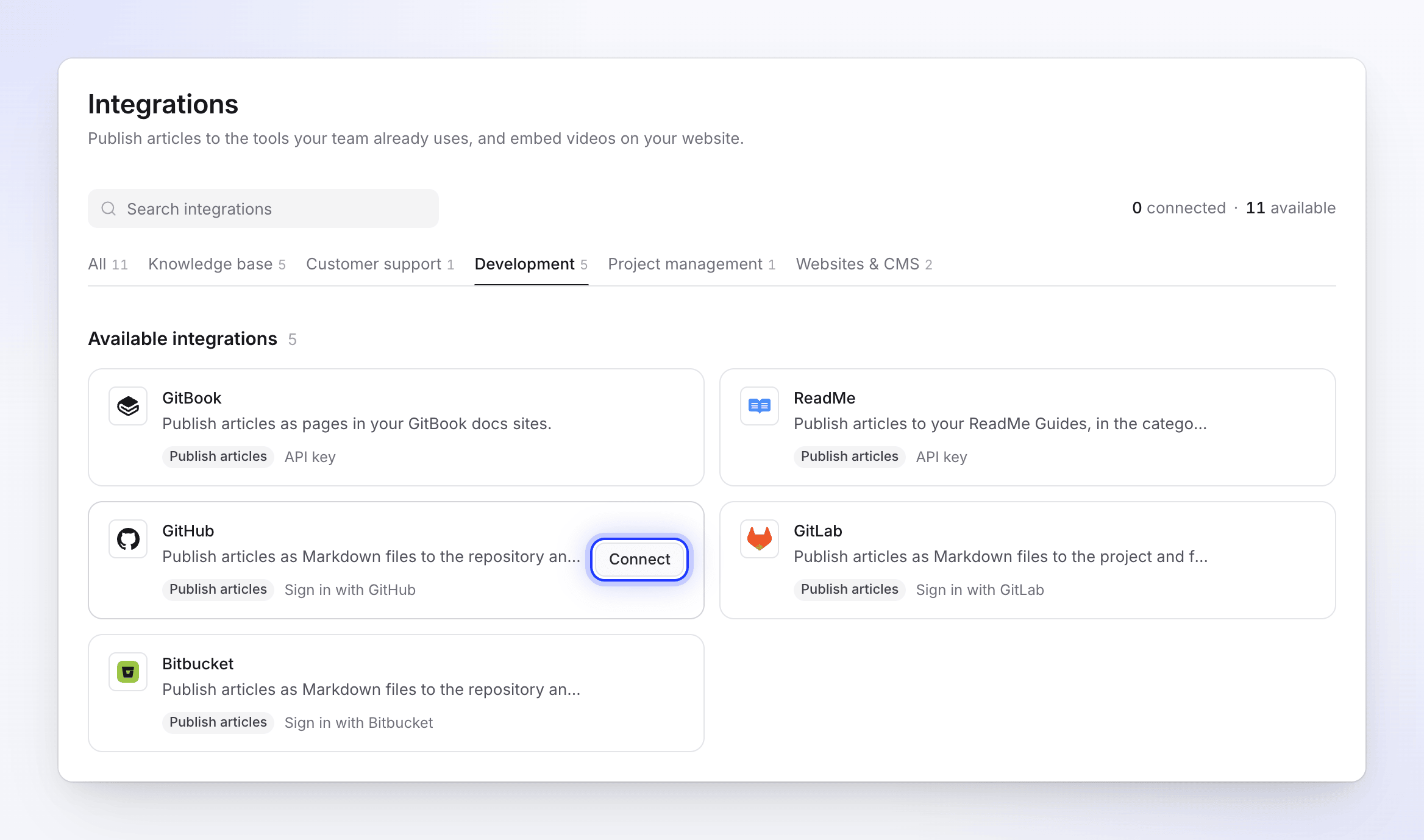Image resolution: width=1424 pixels, height=840 pixels.
Task: Select the Development tab
Action: (x=531, y=264)
